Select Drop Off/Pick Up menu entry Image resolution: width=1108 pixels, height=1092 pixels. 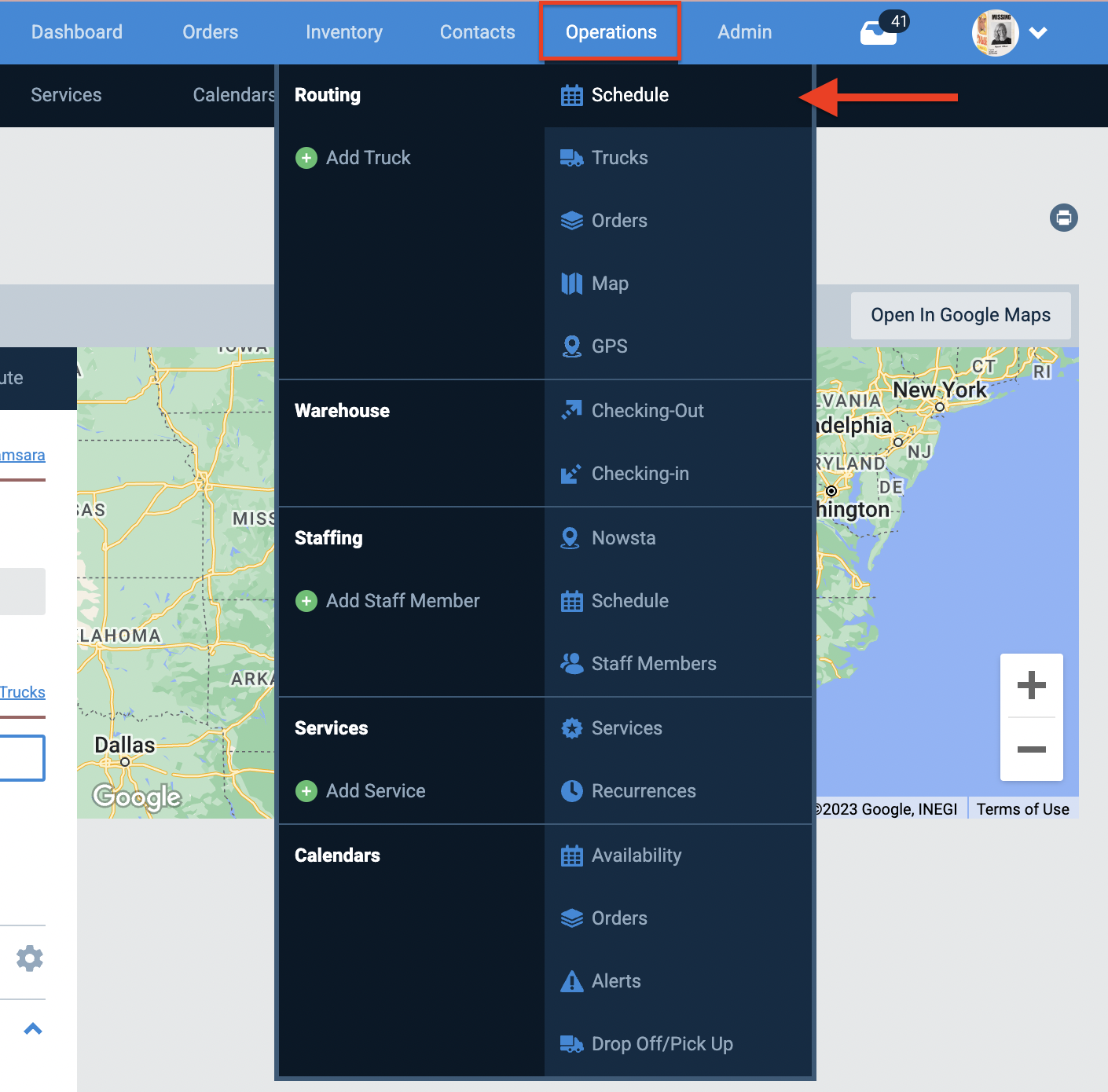(662, 1044)
